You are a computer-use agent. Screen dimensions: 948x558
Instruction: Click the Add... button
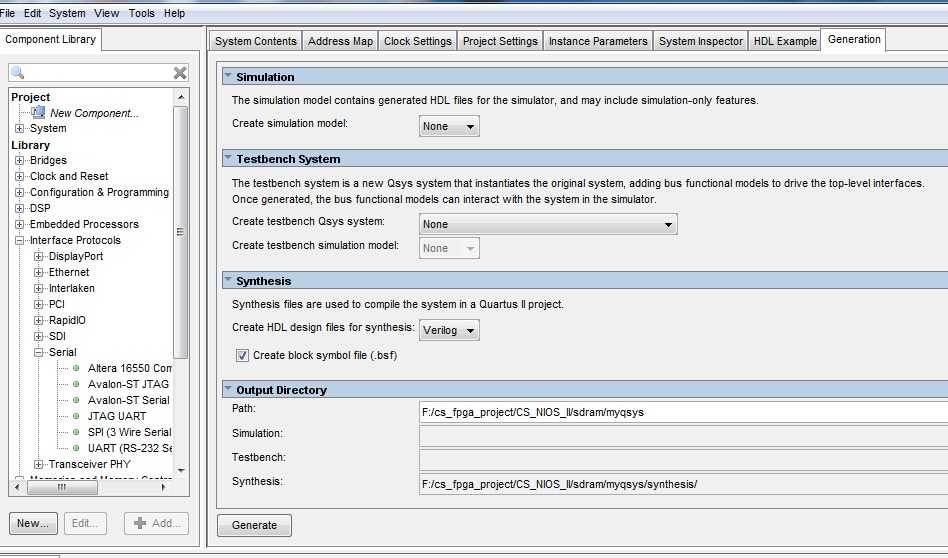pos(157,524)
